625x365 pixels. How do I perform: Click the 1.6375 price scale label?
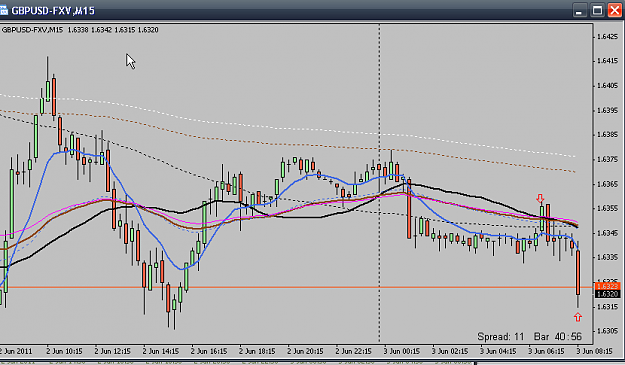point(607,159)
